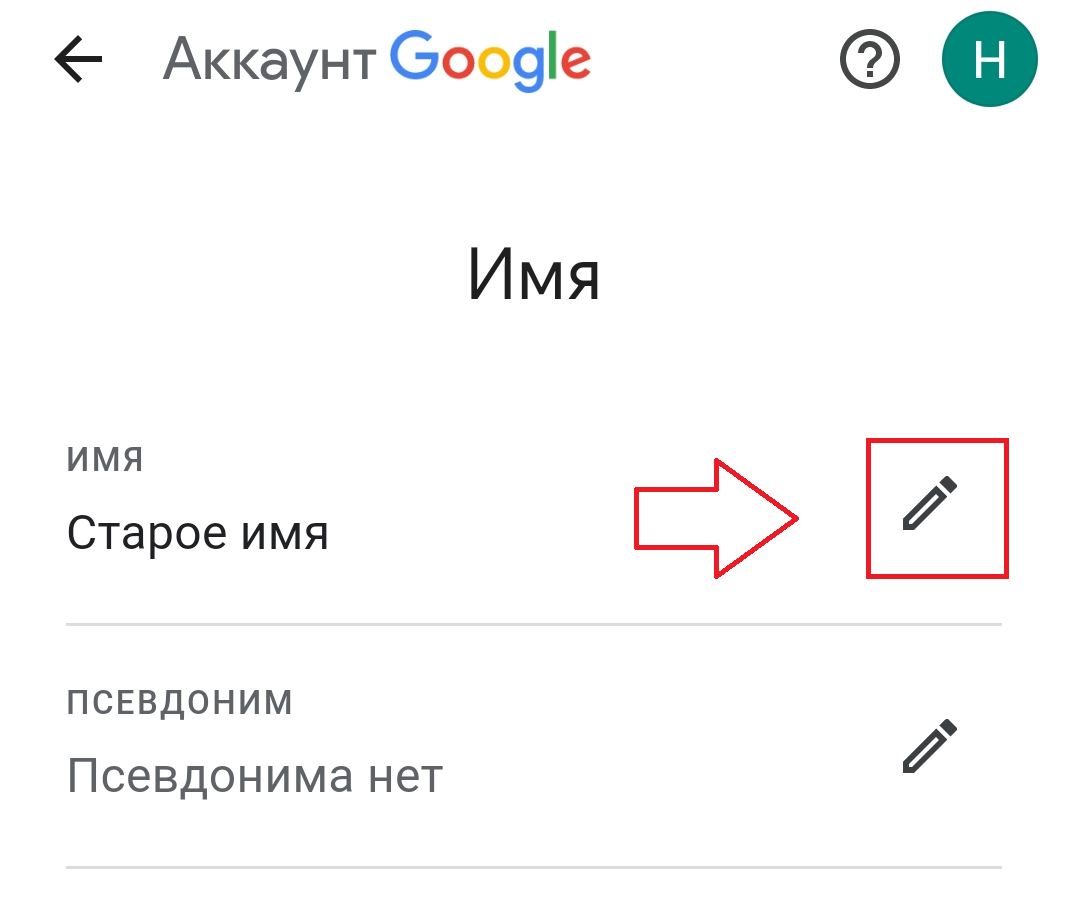Screen dimensions: 1072x921
Task: Tap the Старое имя value
Action: [198, 533]
